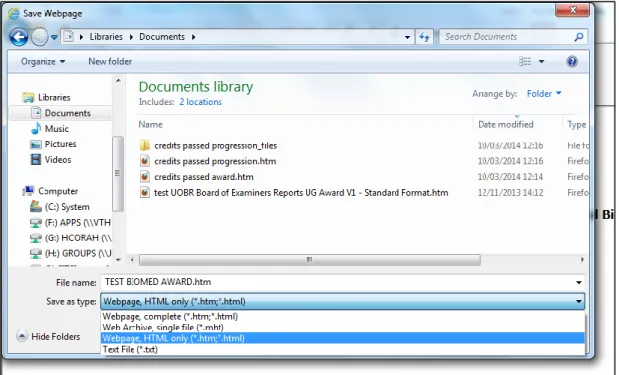Sort by the Date modified column header
The height and width of the screenshot is (375, 619).
(506, 125)
